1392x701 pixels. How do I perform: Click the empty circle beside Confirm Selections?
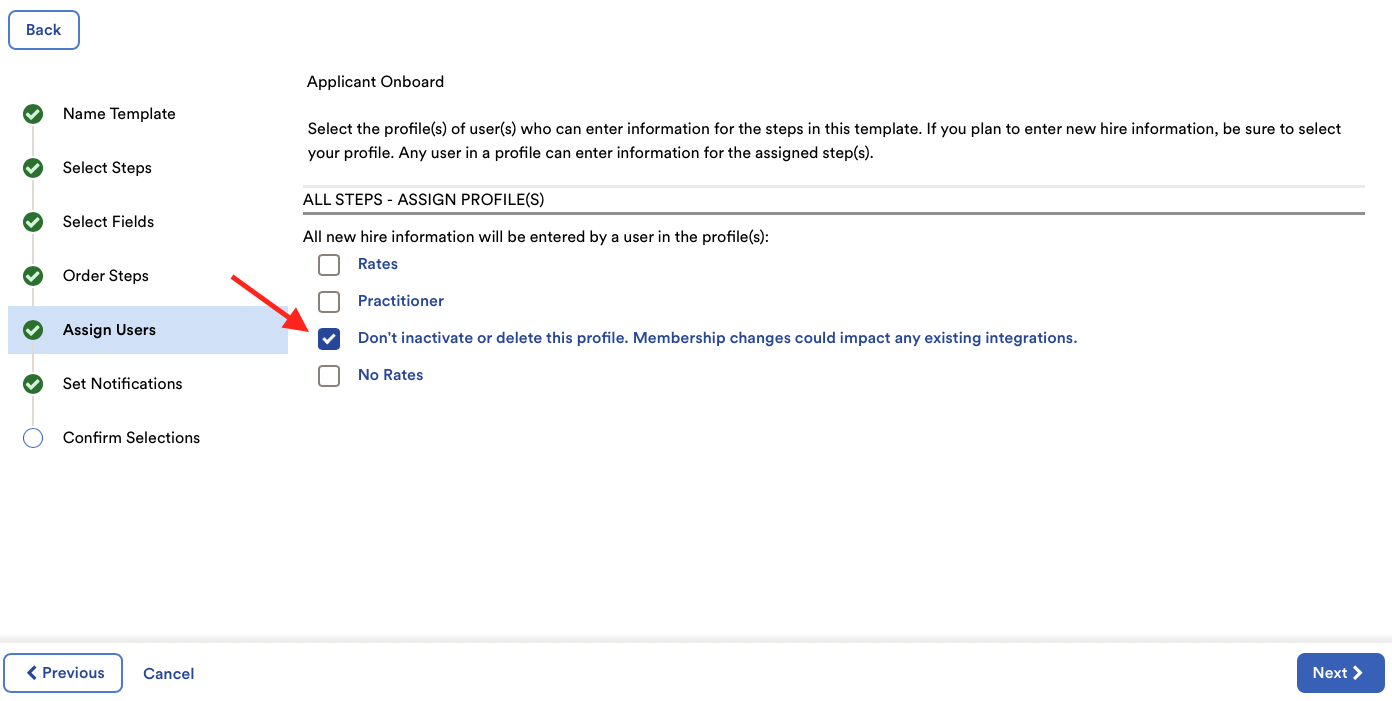(33, 438)
